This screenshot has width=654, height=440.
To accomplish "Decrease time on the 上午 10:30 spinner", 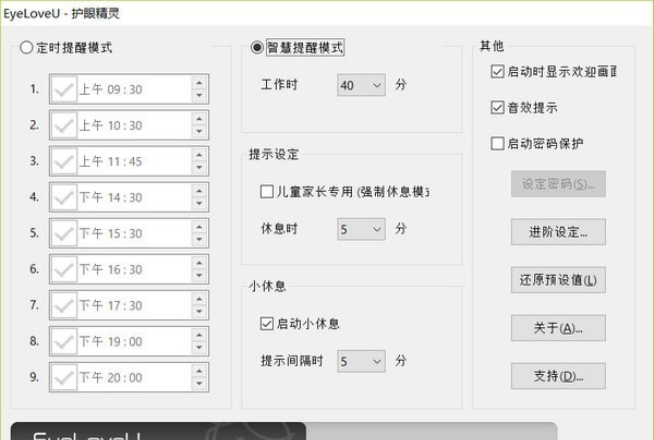I will (199, 131).
